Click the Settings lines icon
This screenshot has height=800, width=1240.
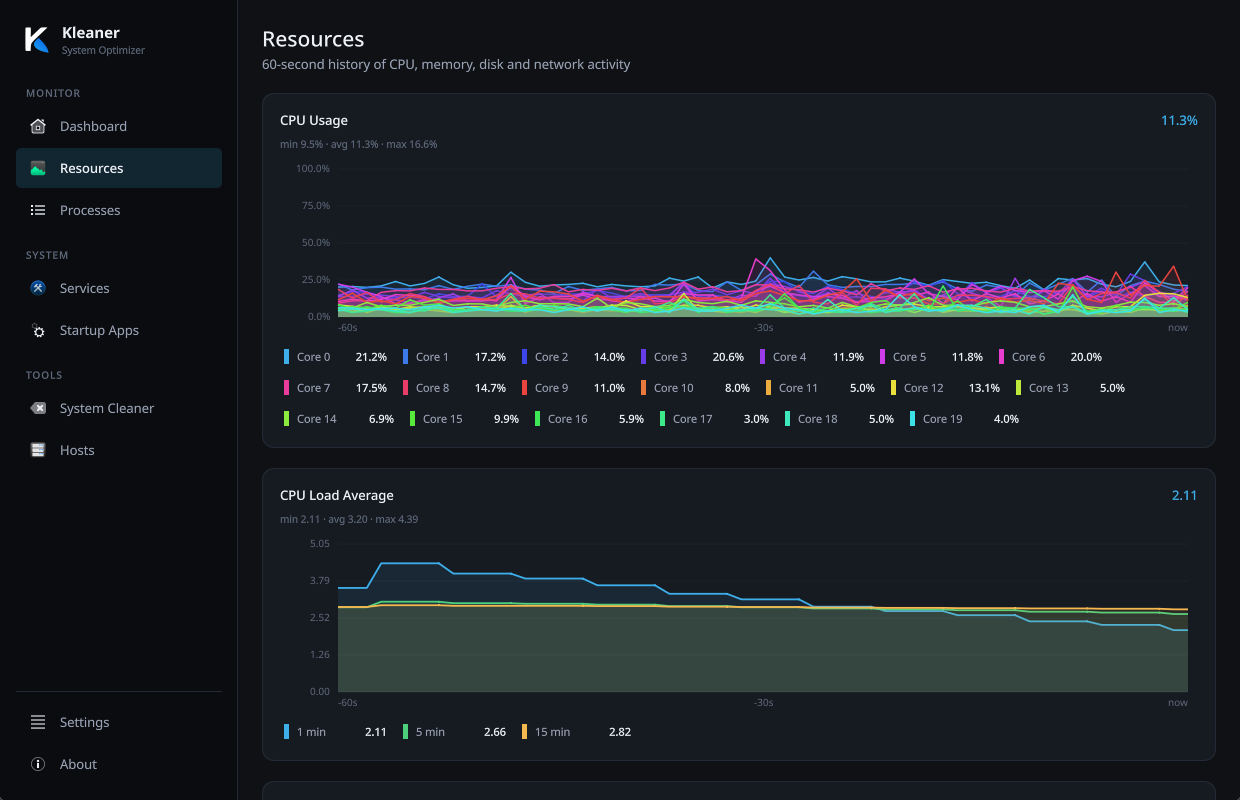[38, 722]
